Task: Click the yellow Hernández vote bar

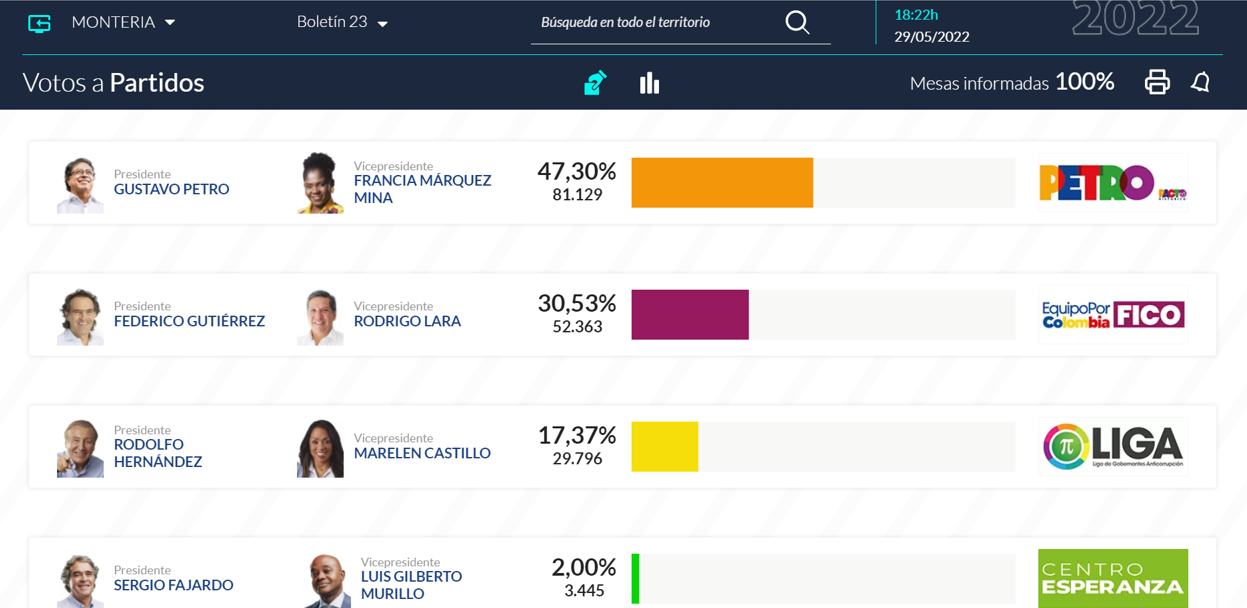Action: click(664, 447)
